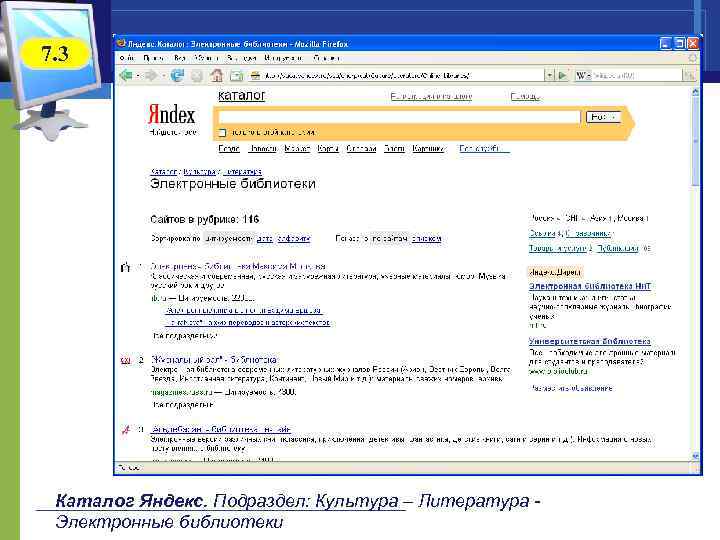Click the vertical scrollbar thumb
The image size is (720, 540).
(695, 140)
